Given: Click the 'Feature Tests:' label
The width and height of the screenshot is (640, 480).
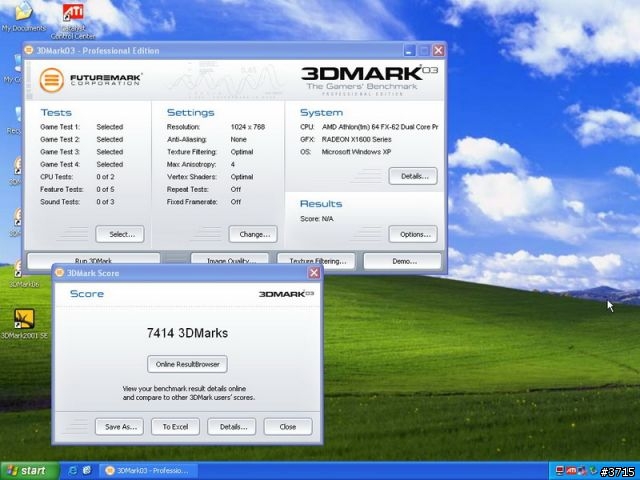Looking at the screenshot, I should (x=62, y=189).
